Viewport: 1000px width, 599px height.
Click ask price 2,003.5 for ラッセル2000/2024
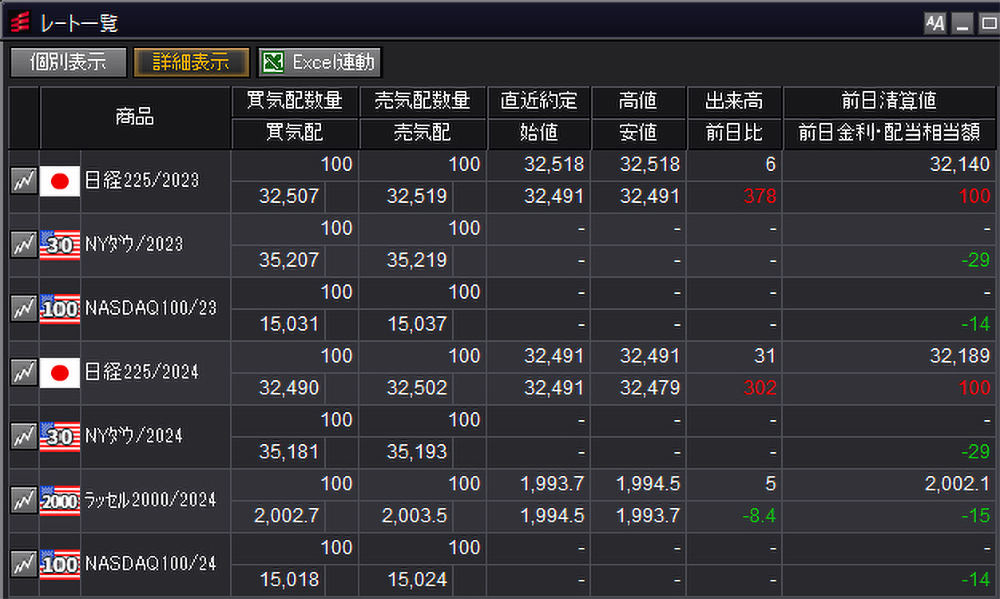point(415,515)
